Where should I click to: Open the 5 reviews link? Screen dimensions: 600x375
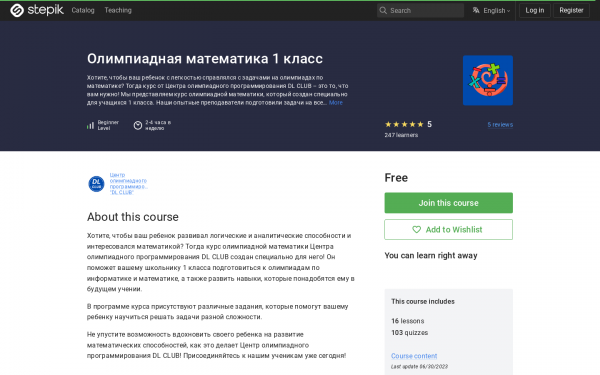[500, 125]
